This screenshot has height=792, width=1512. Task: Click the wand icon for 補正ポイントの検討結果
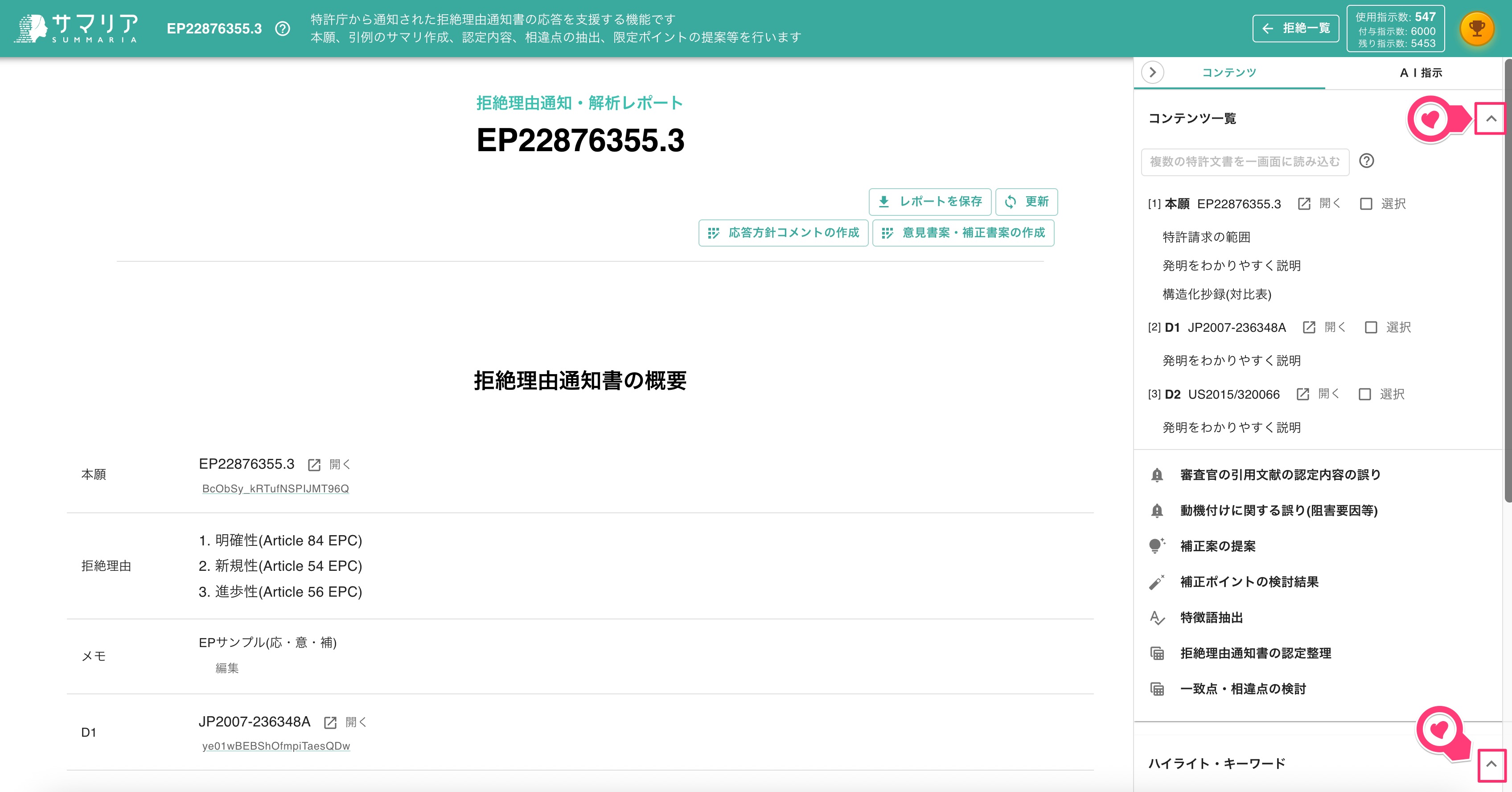point(1157,582)
